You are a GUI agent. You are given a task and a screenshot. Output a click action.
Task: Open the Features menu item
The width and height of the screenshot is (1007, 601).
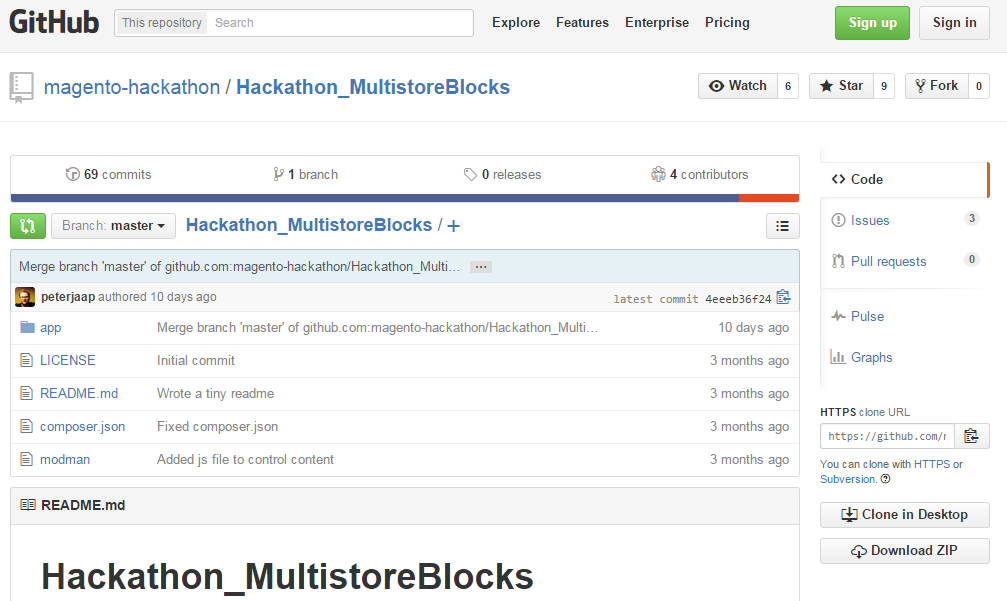(x=582, y=22)
